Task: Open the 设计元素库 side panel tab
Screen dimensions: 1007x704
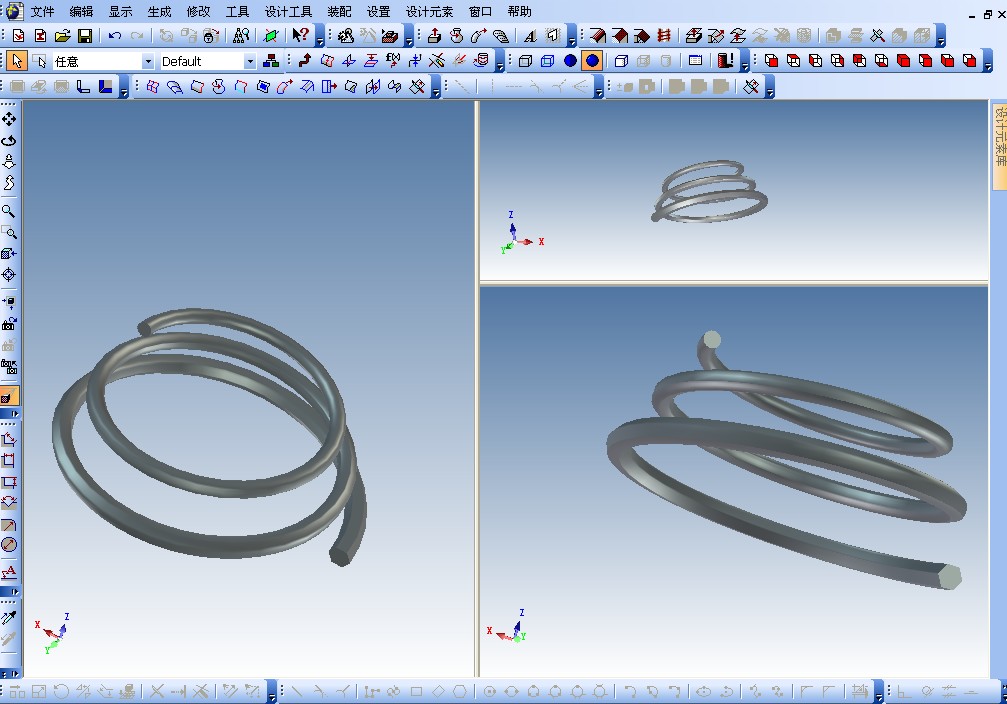Action: pyautogui.click(x=999, y=146)
